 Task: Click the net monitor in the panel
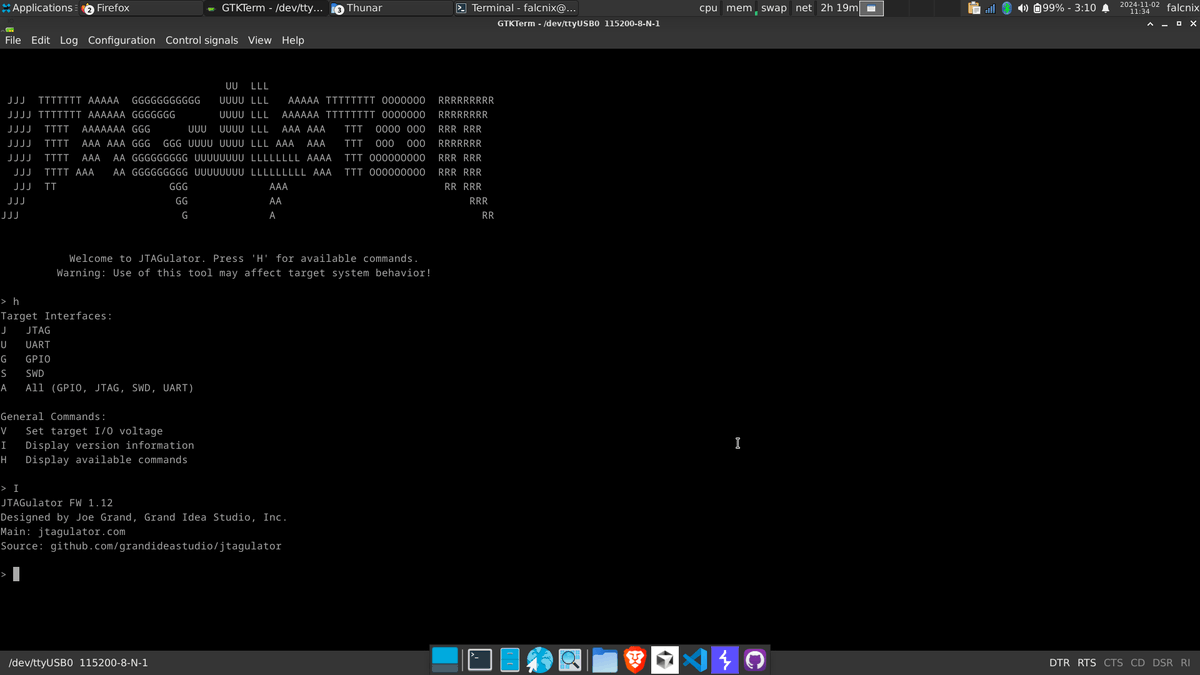coord(804,8)
